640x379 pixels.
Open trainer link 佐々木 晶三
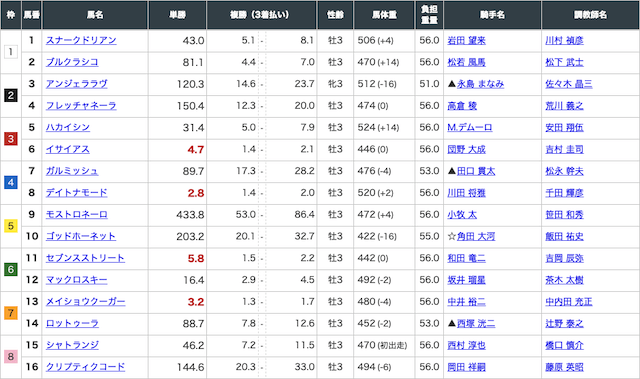coord(569,84)
